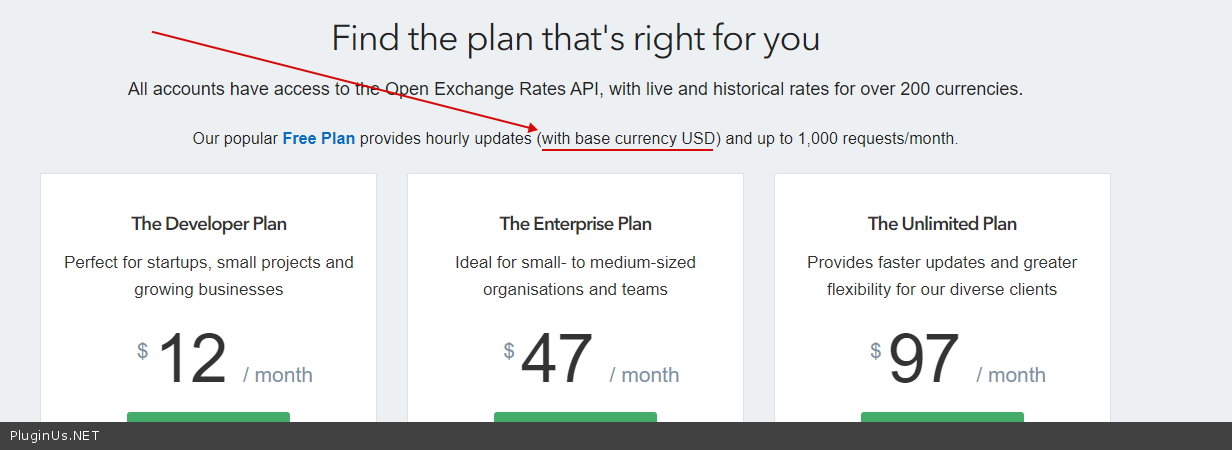Image resolution: width=1232 pixels, height=450 pixels.
Task: Select The Unlimited Plan title
Action: click(x=942, y=224)
